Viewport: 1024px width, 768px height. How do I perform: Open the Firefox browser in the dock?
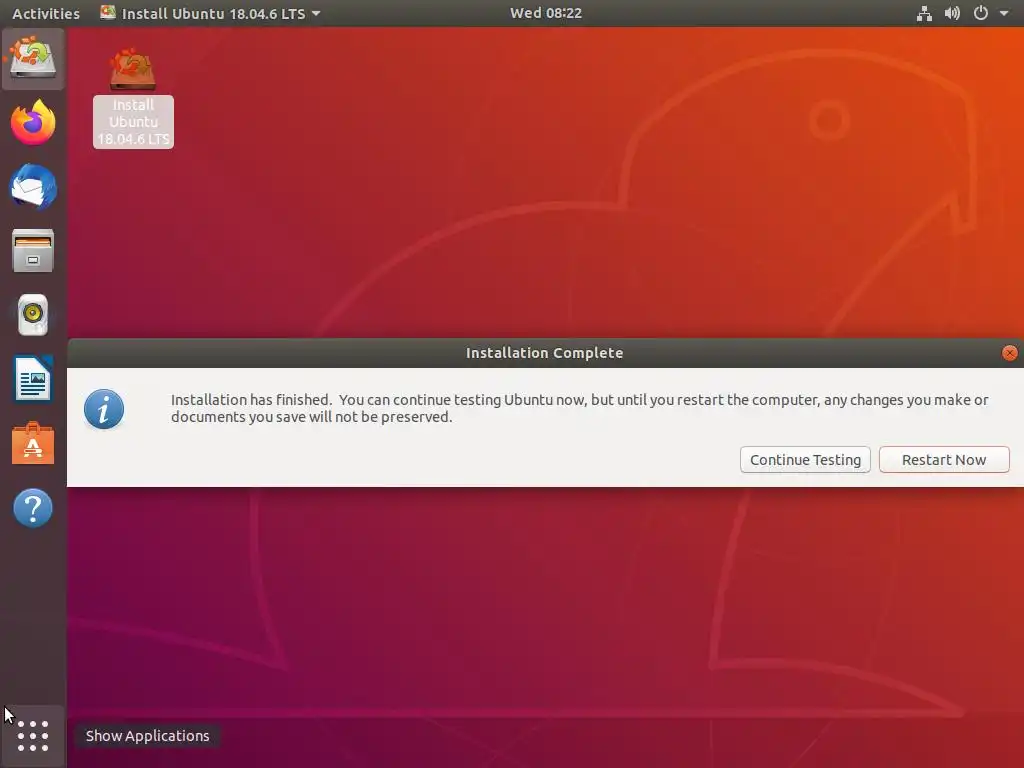pyautogui.click(x=33, y=122)
